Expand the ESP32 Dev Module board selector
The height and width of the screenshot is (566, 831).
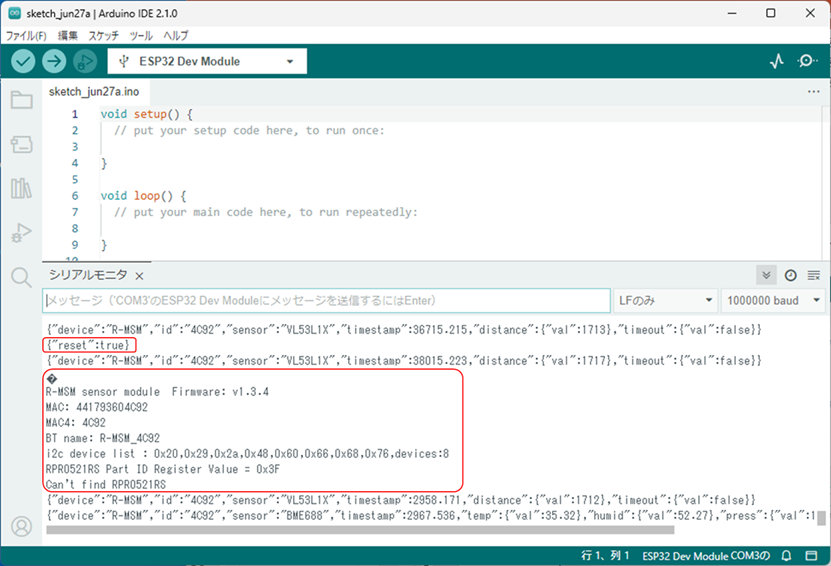point(207,61)
